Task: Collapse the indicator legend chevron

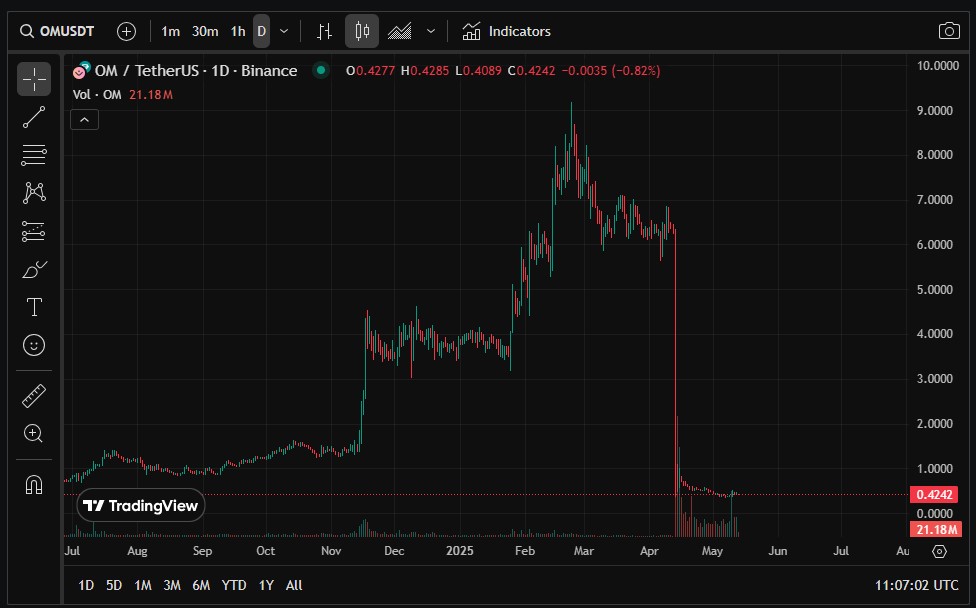Action: 85,119
